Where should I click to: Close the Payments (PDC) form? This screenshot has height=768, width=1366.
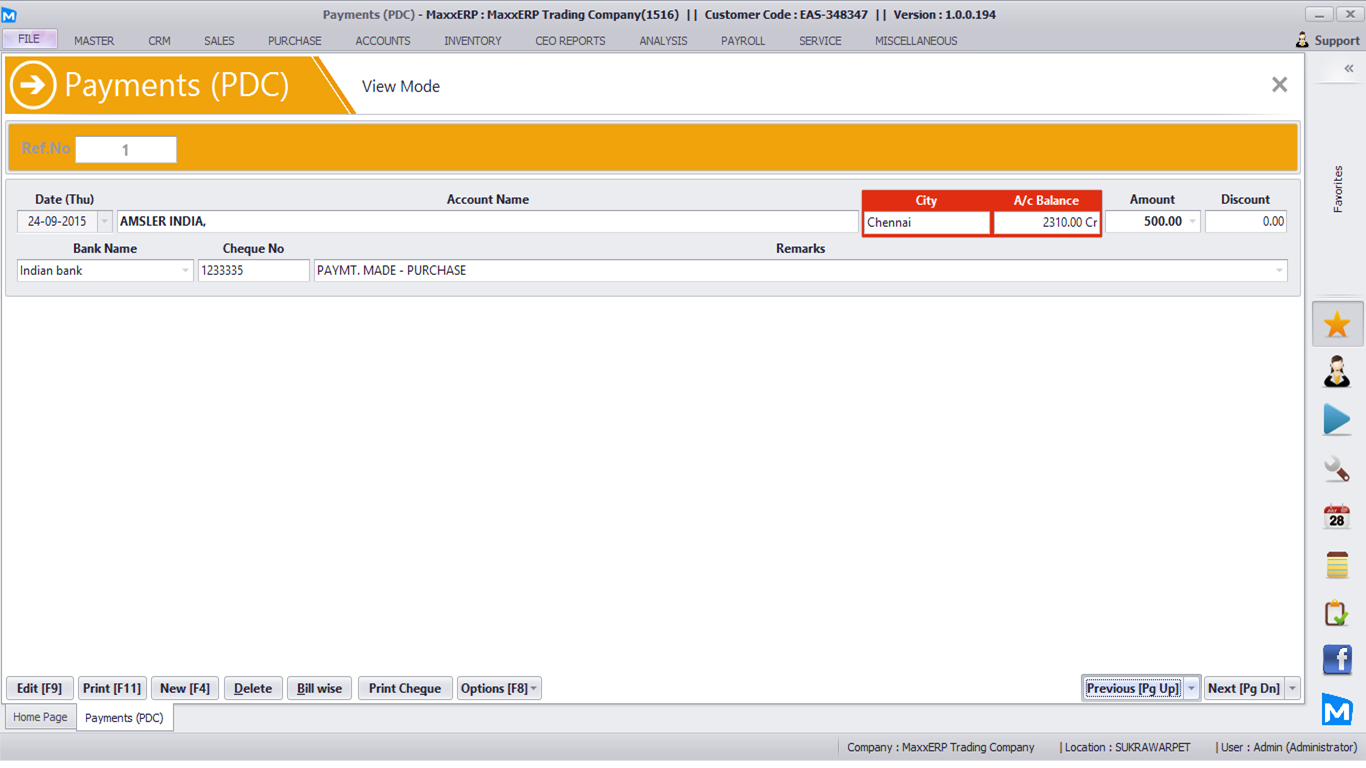click(1279, 85)
